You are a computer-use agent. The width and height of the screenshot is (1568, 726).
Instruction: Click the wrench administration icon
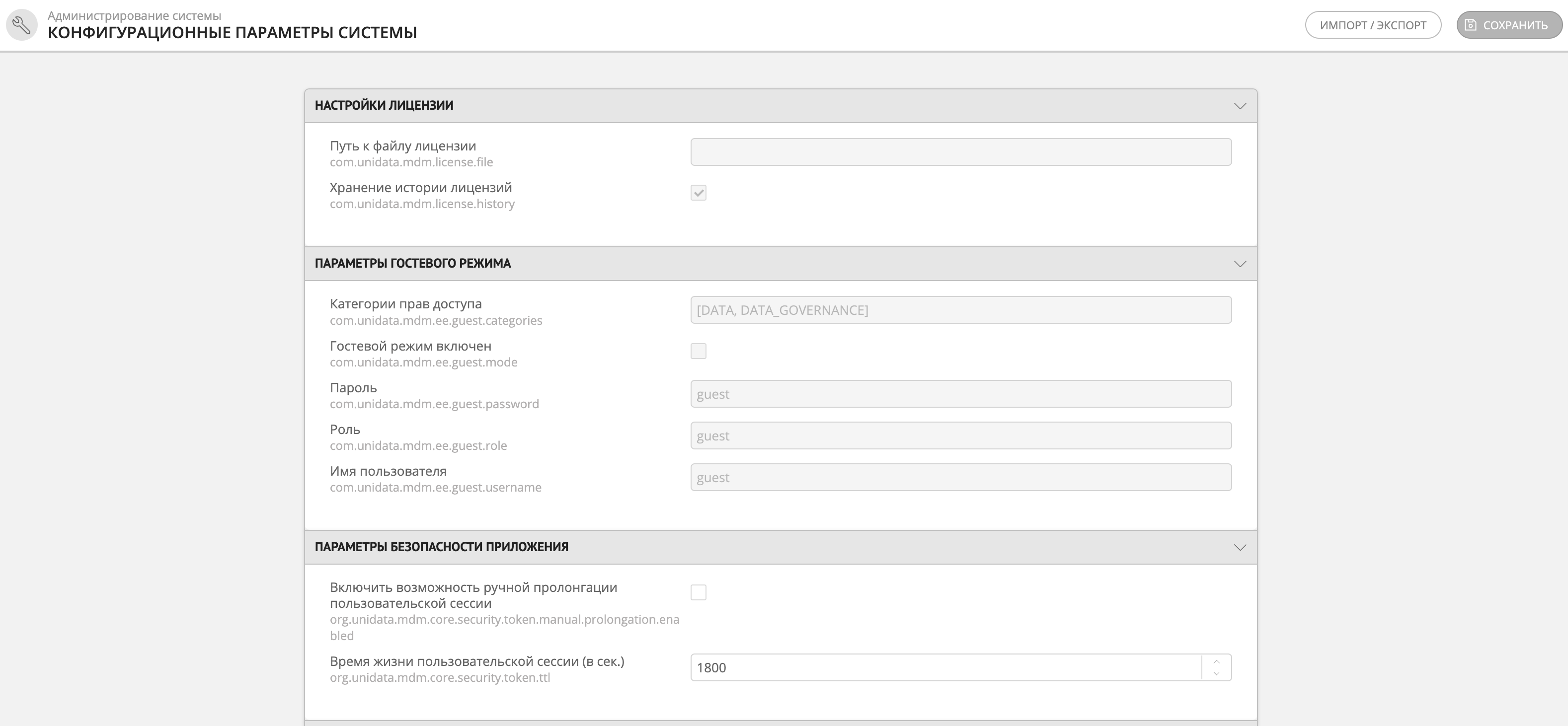coord(22,25)
